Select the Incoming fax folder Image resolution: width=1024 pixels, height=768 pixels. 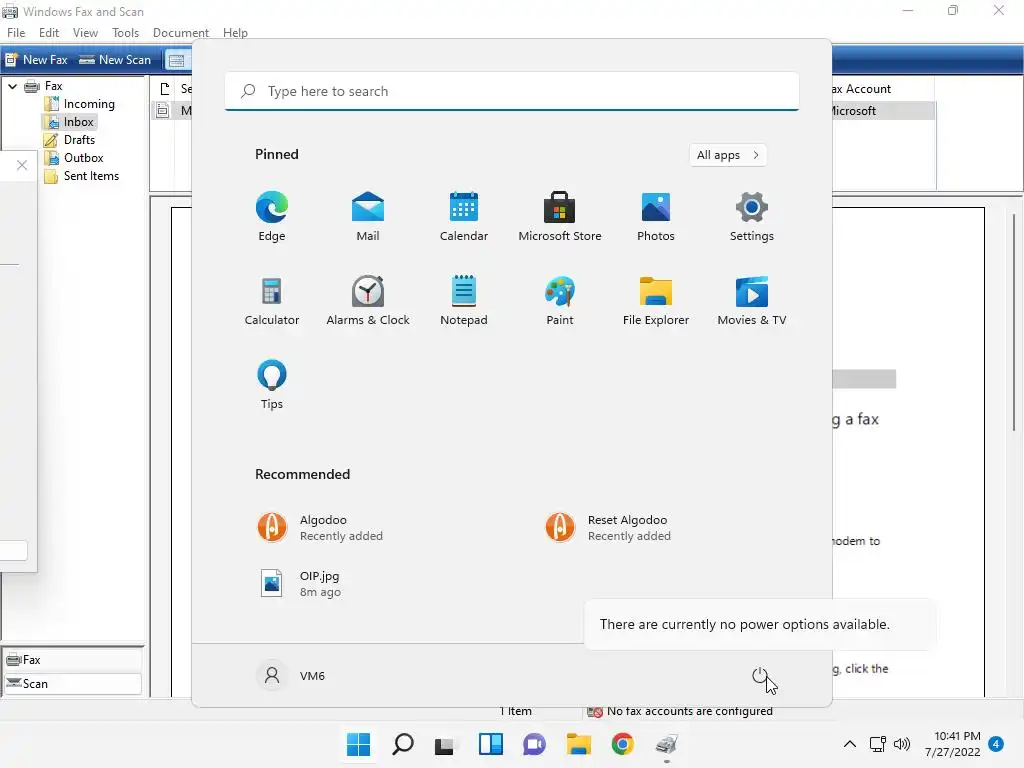point(80,104)
